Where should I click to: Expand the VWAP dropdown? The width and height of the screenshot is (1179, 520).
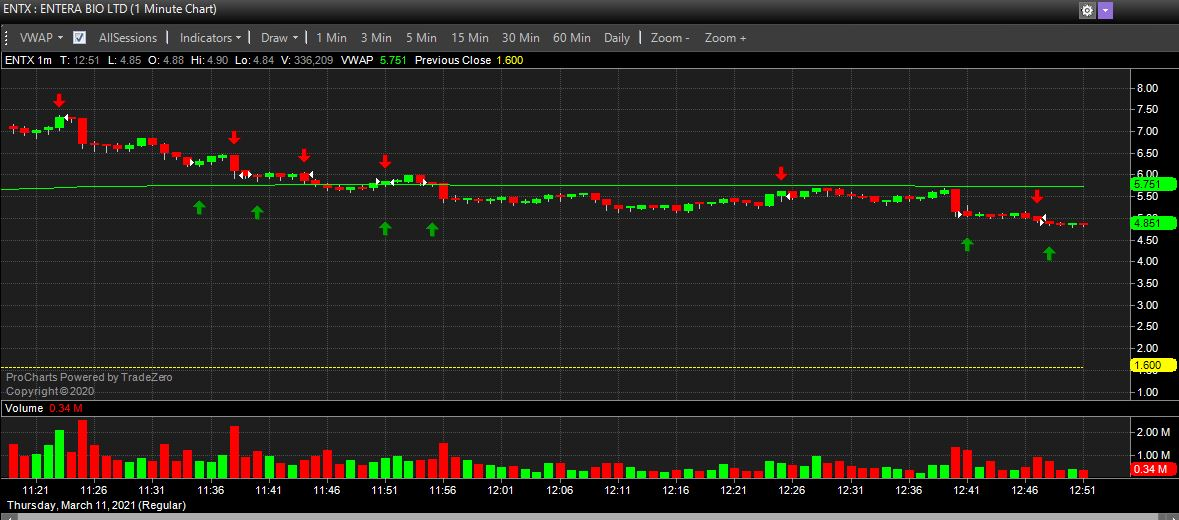point(42,38)
